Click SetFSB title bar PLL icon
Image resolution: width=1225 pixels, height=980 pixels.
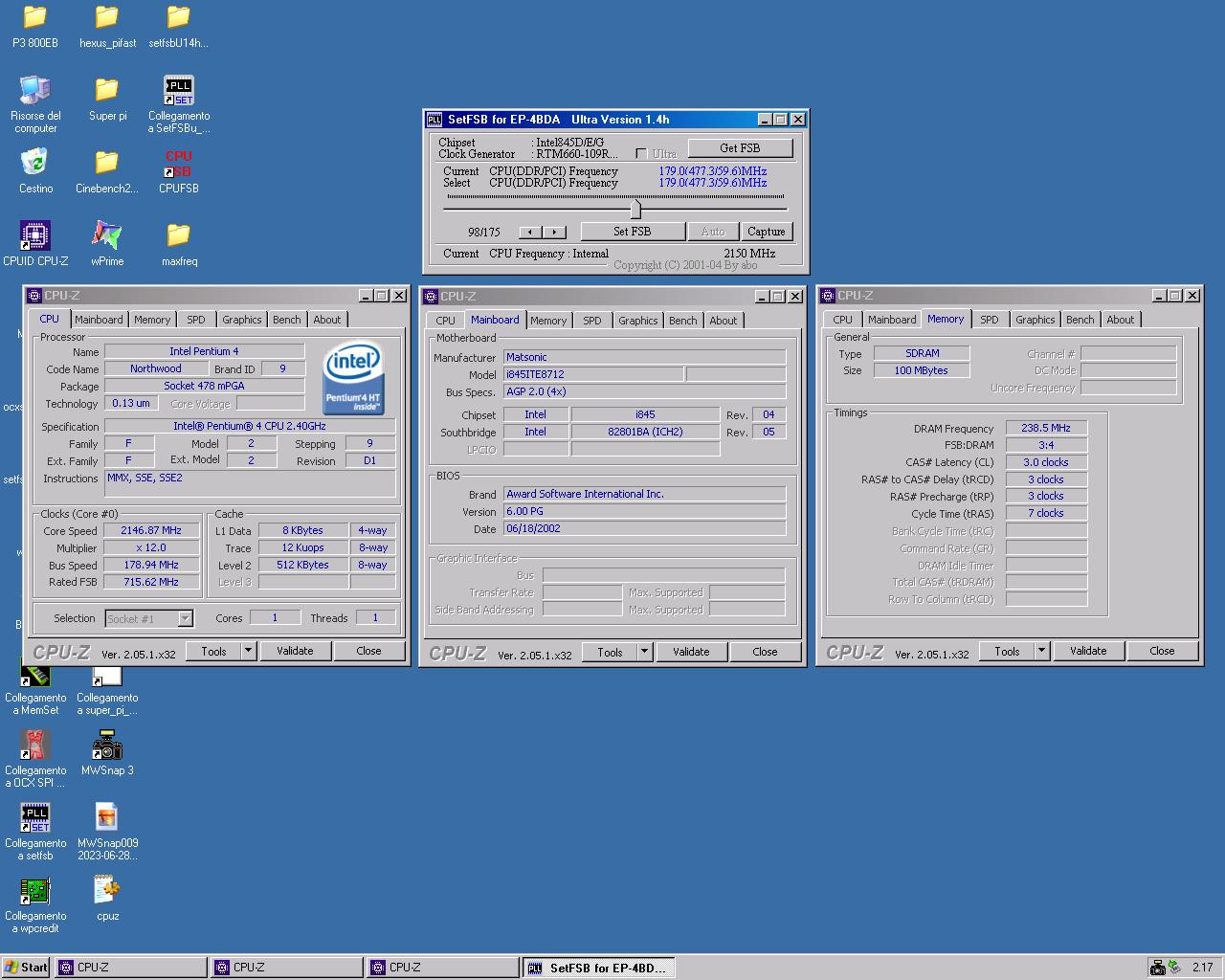(434, 120)
